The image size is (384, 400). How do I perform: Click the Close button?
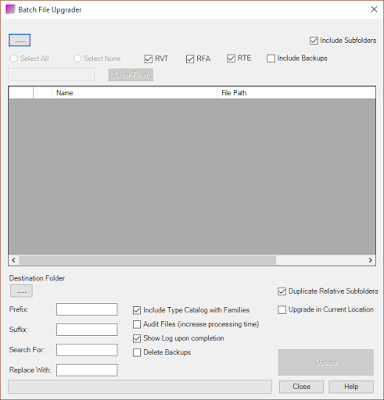click(301, 386)
